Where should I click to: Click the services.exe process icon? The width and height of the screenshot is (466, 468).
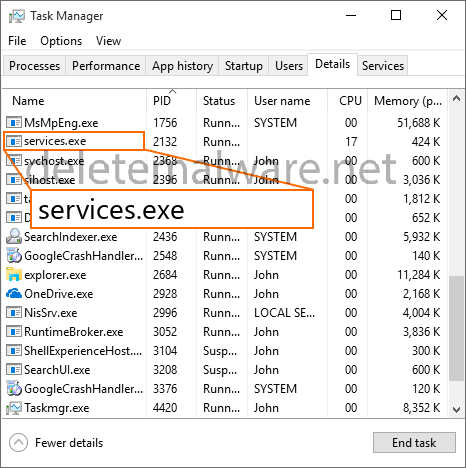click(x=14, y=141)
